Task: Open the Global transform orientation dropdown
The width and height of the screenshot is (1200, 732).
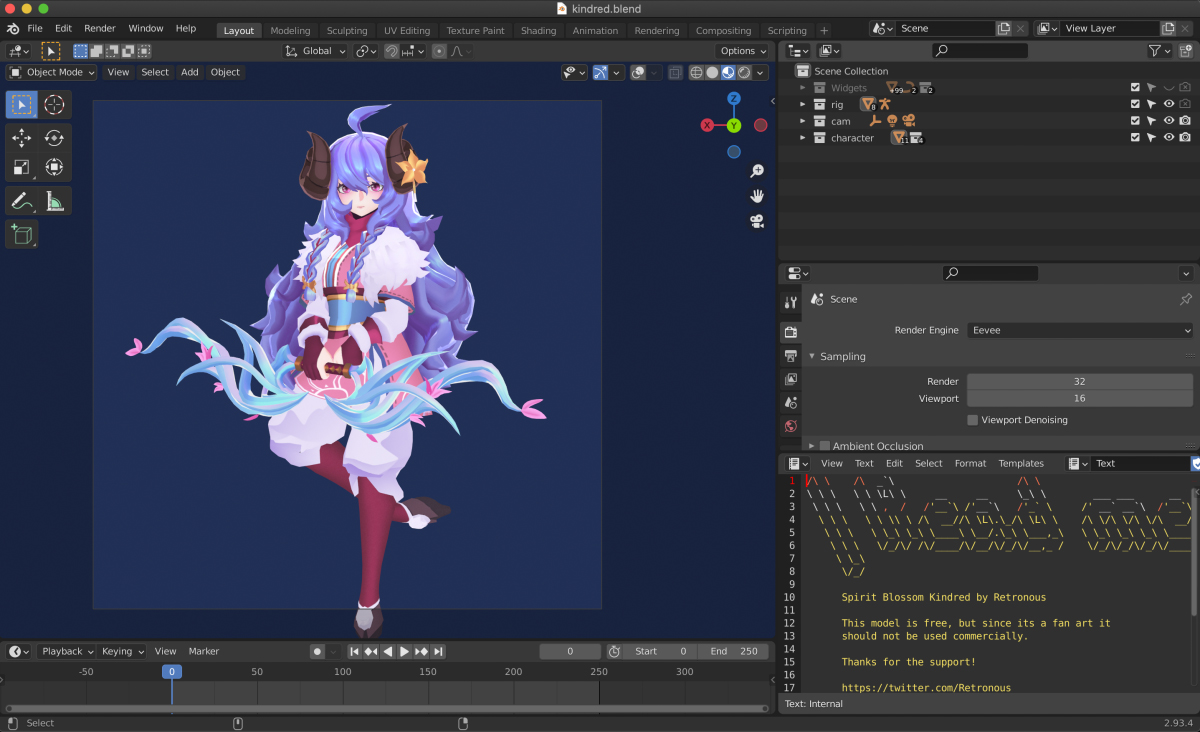Action: (315, 51)
